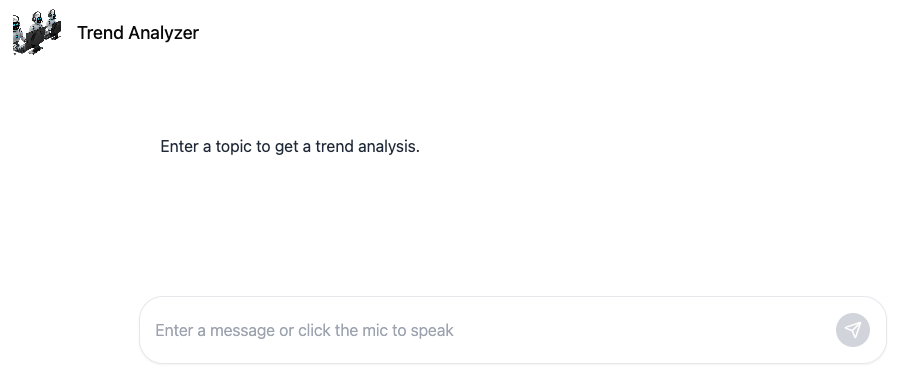904x372 pixels.
Task: Click the pixel-art robots at computers
Action: click(x=37, y=32)
